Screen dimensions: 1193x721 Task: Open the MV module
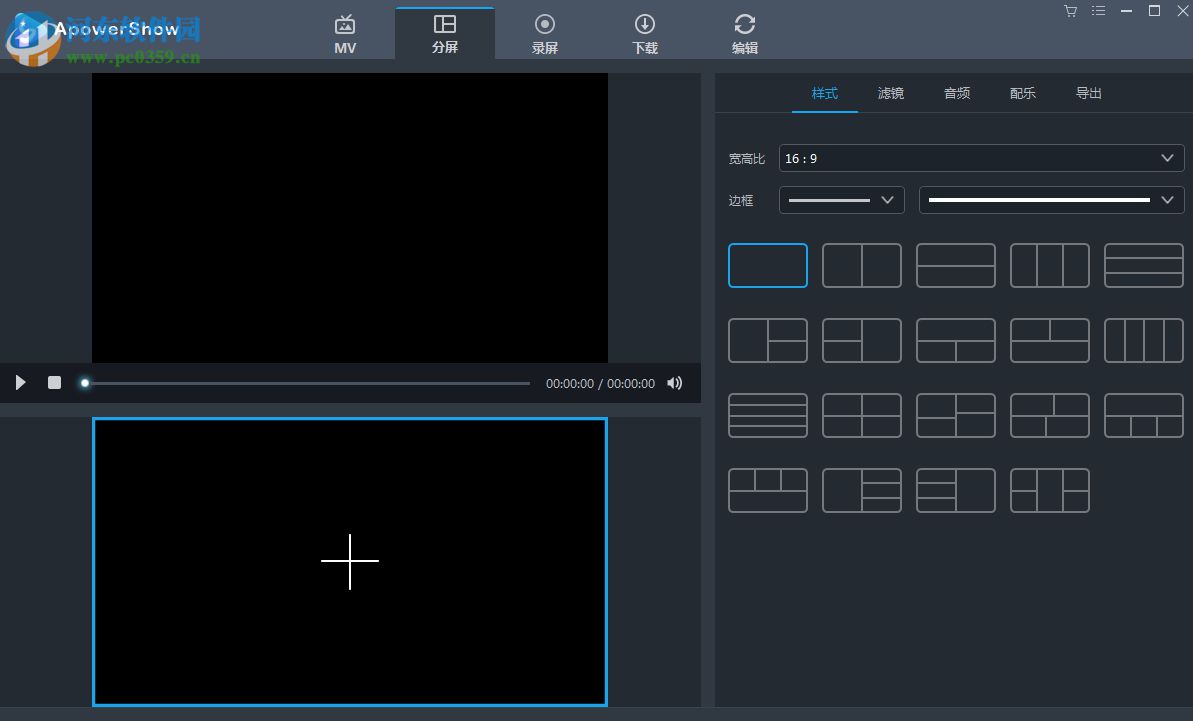point(345,34)
